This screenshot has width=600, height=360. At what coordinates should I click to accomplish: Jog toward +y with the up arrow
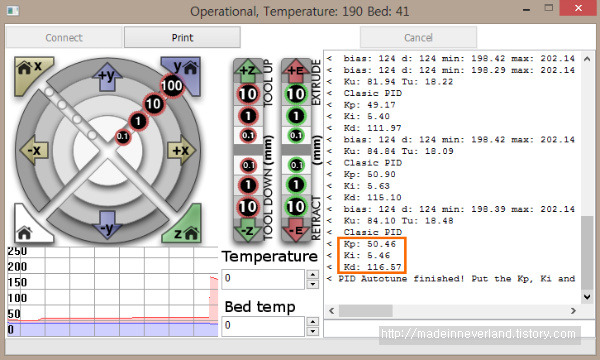[x=107, y=77]
